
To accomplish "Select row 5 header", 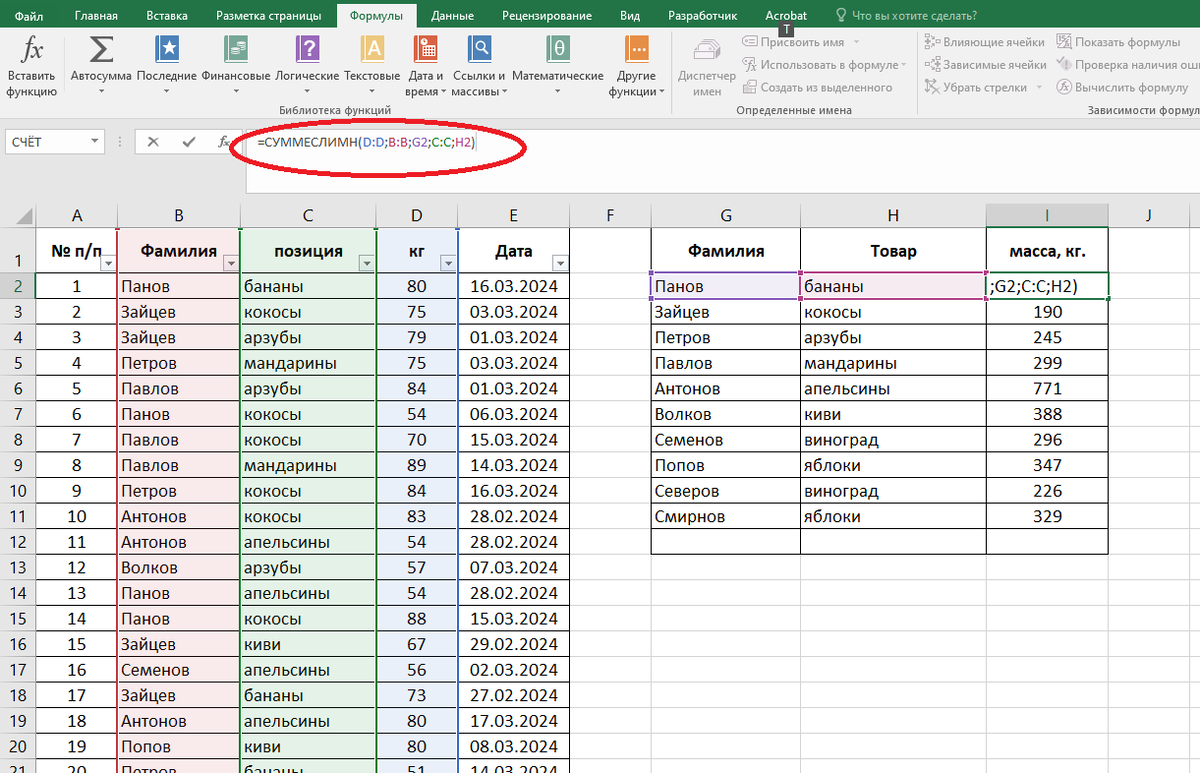I will [x=17, y=362].
